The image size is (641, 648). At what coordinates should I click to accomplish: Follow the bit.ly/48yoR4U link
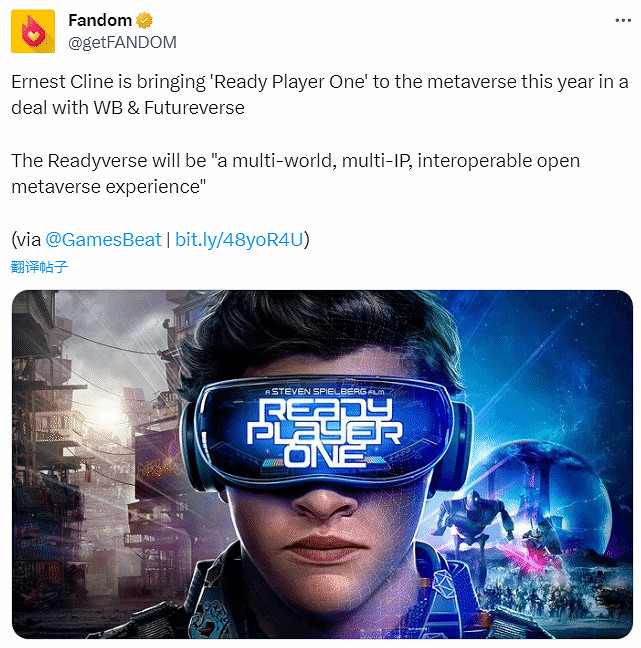coord(240,240)
